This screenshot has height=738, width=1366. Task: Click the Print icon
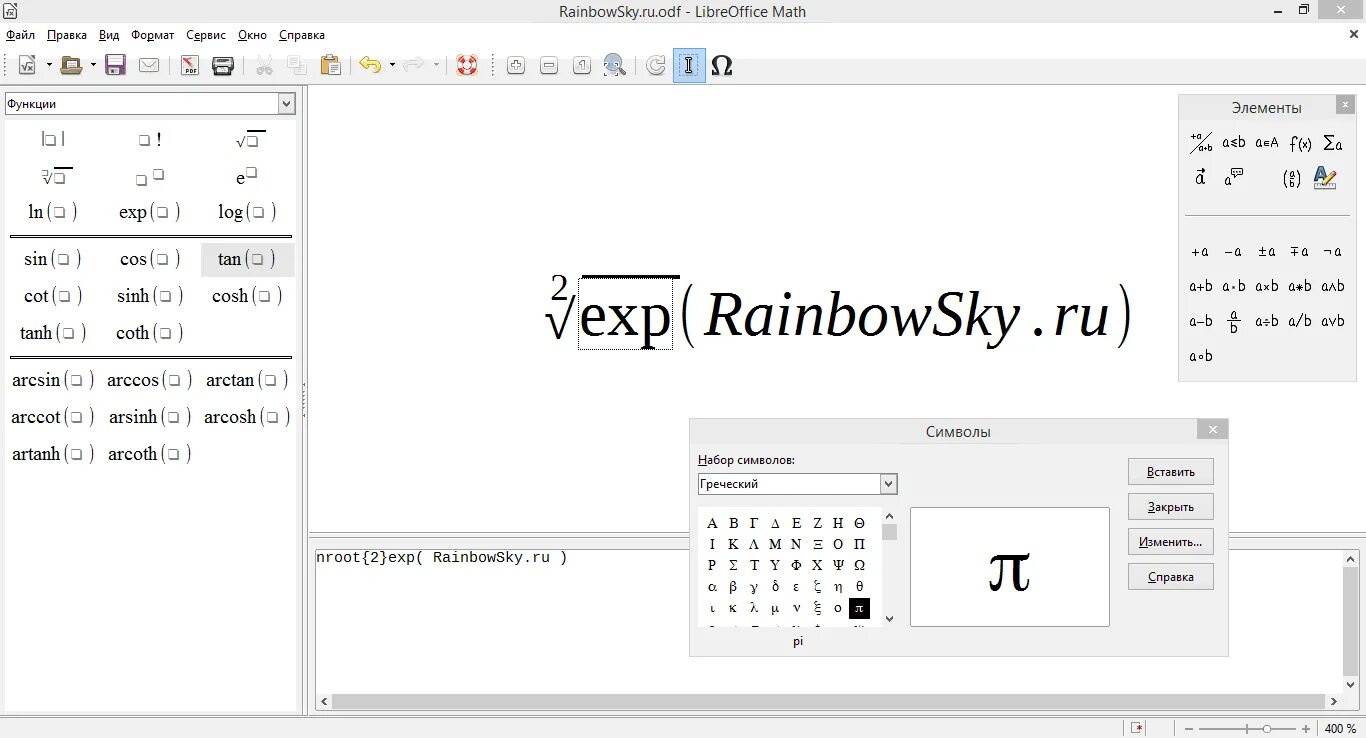[223, 66]
